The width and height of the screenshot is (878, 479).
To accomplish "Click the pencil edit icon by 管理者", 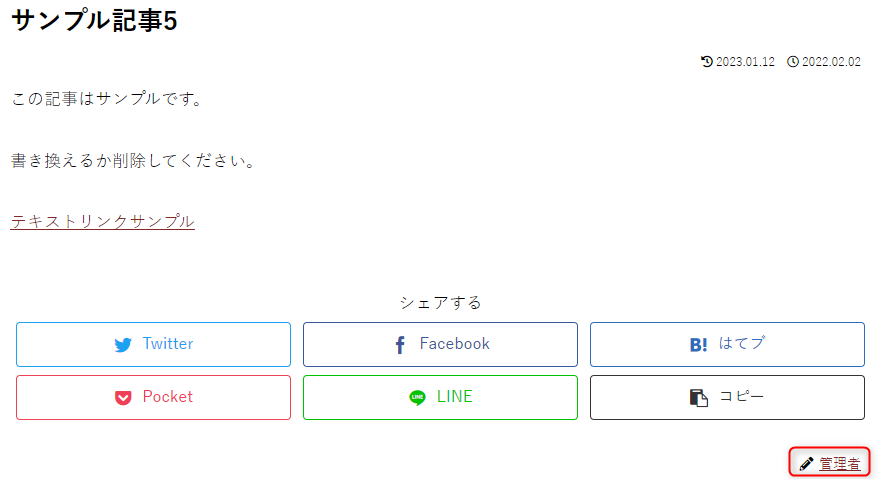I will point(806,464).
